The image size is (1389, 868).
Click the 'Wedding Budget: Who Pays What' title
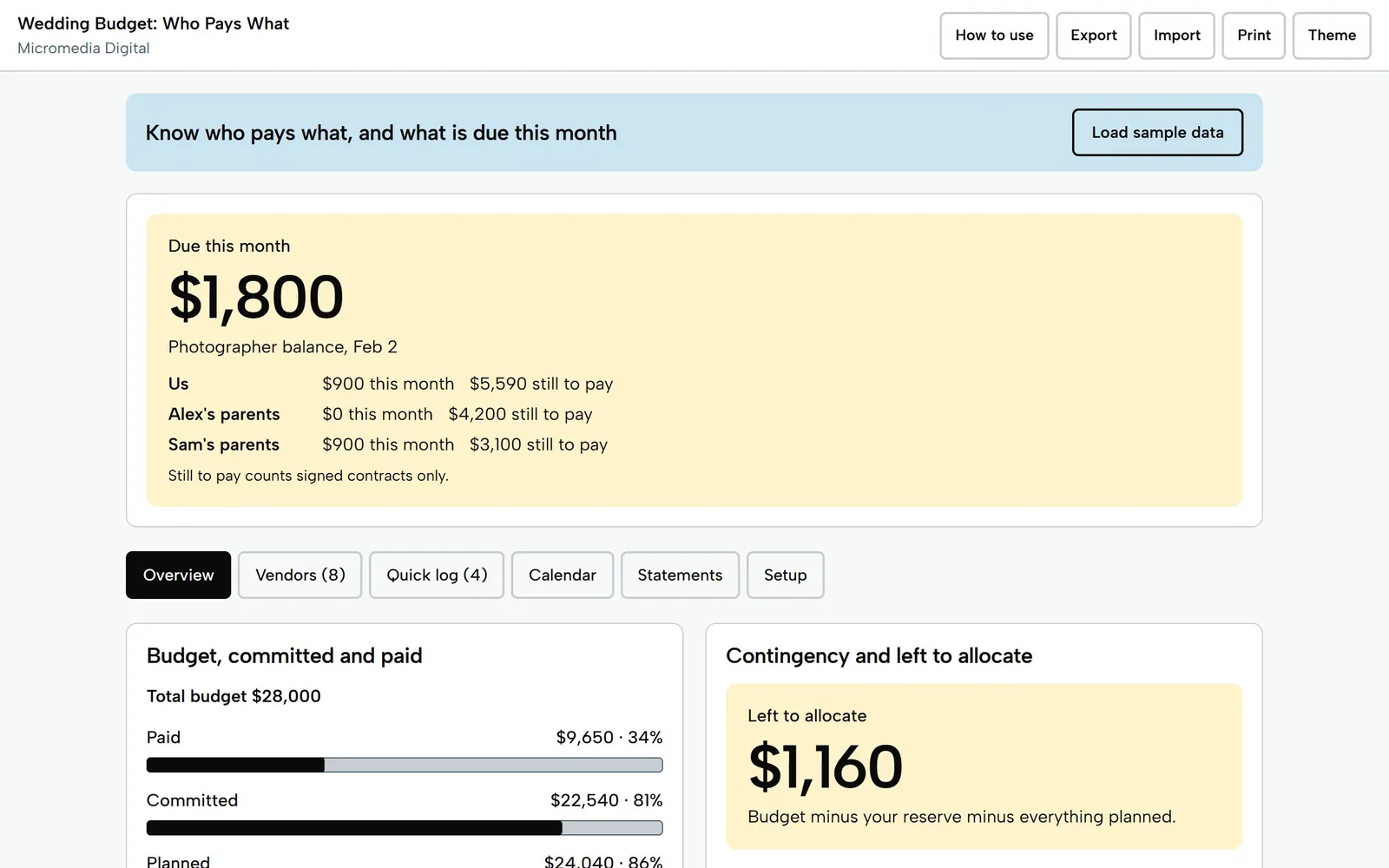[x=153, y=23]
